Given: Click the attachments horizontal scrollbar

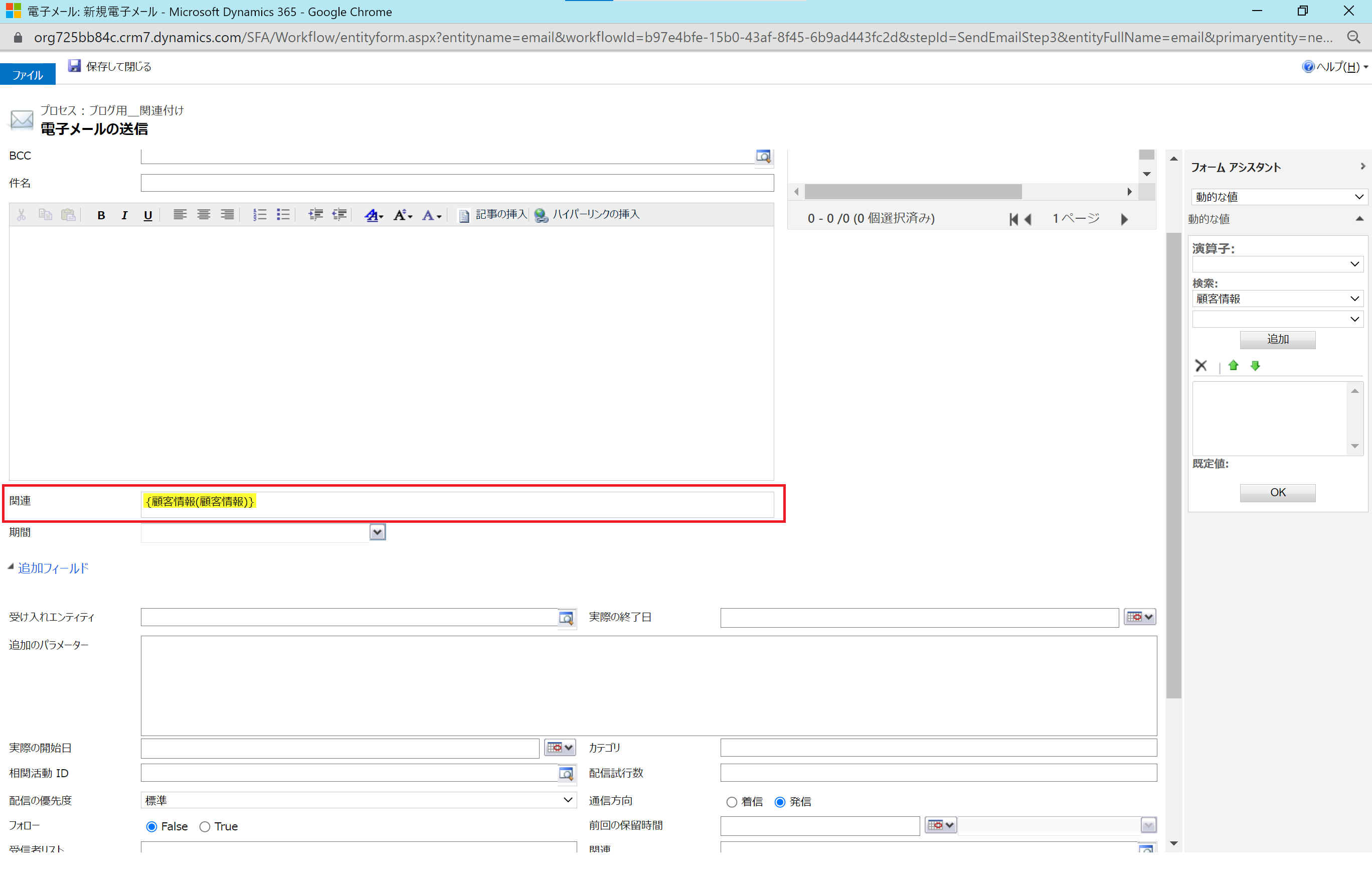Looking at the screenshot, I should (913, 192).
